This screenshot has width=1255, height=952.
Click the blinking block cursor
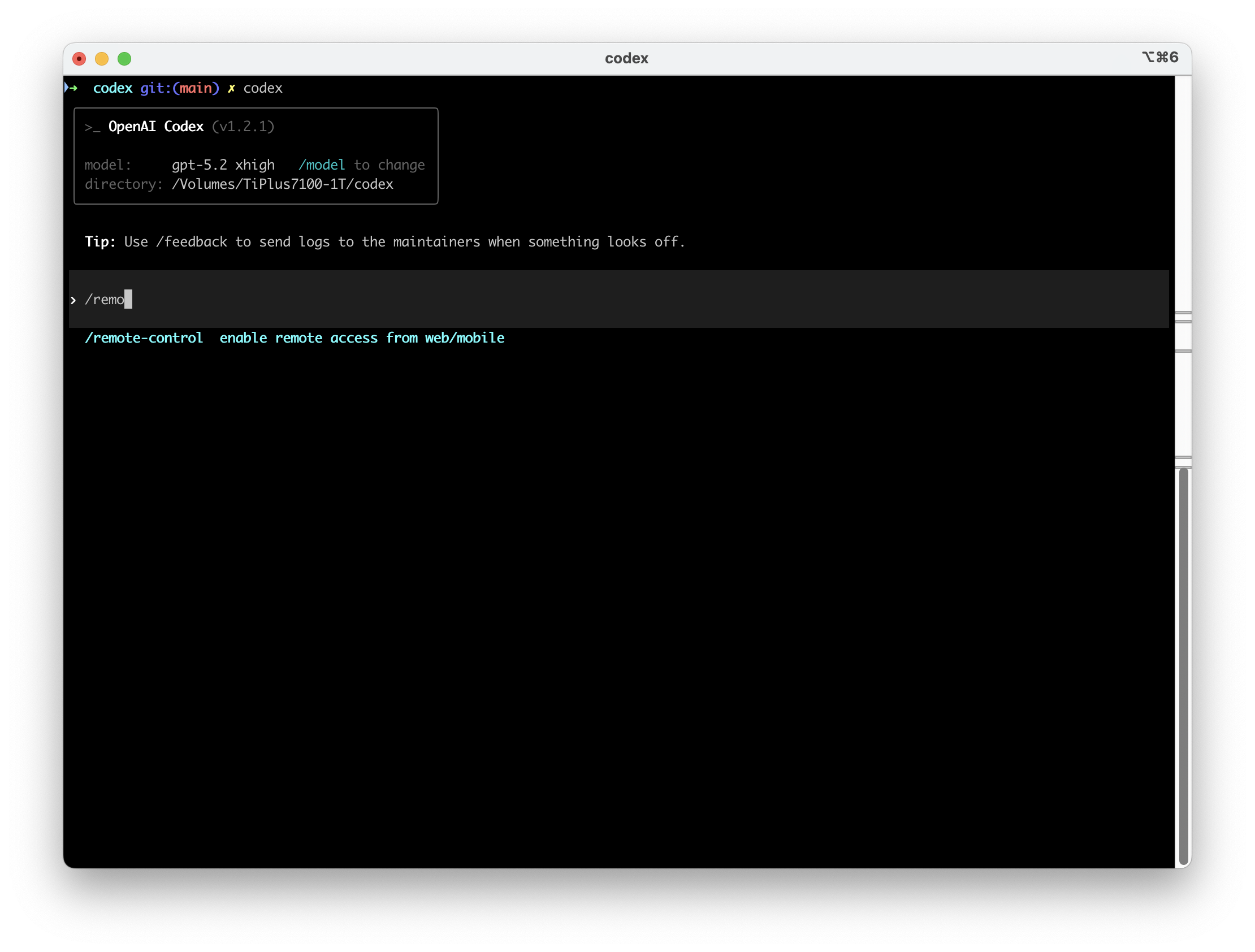point(128,299)
